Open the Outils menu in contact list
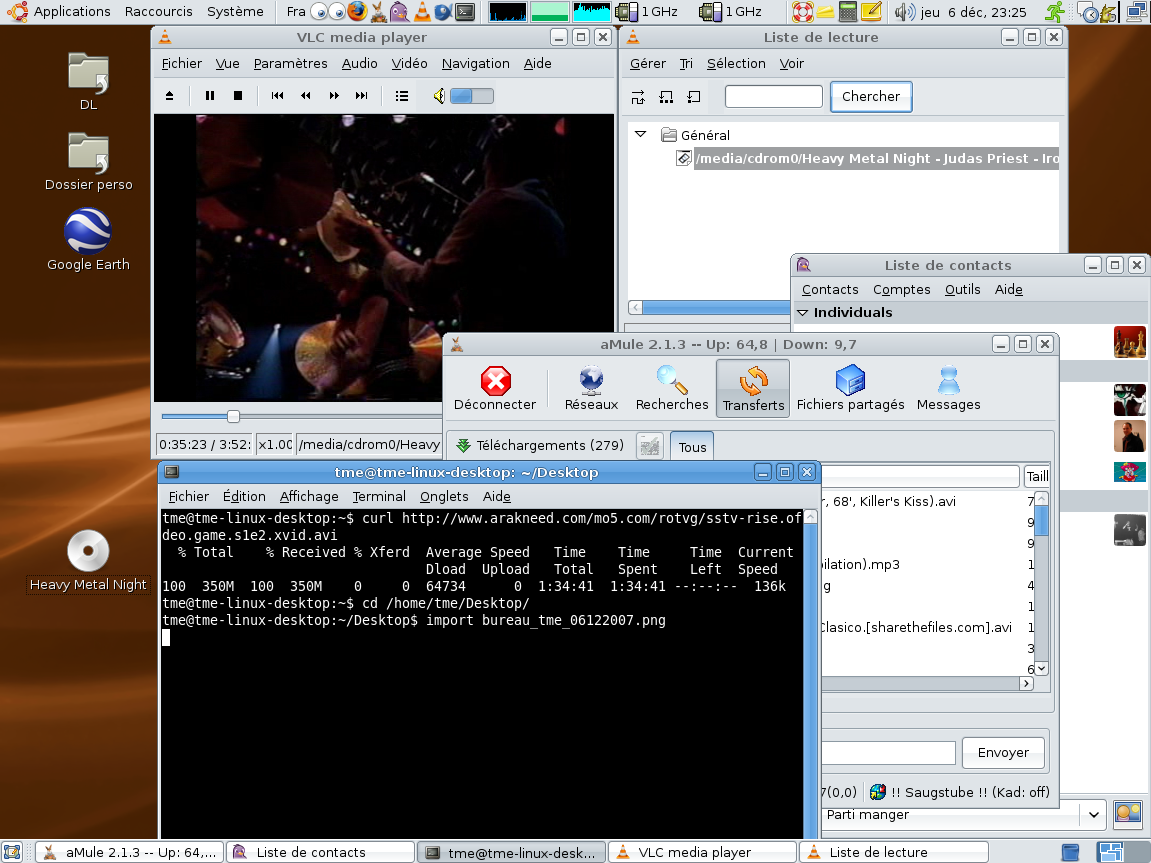Viewport: 1151px width, 863px height. 962,289
